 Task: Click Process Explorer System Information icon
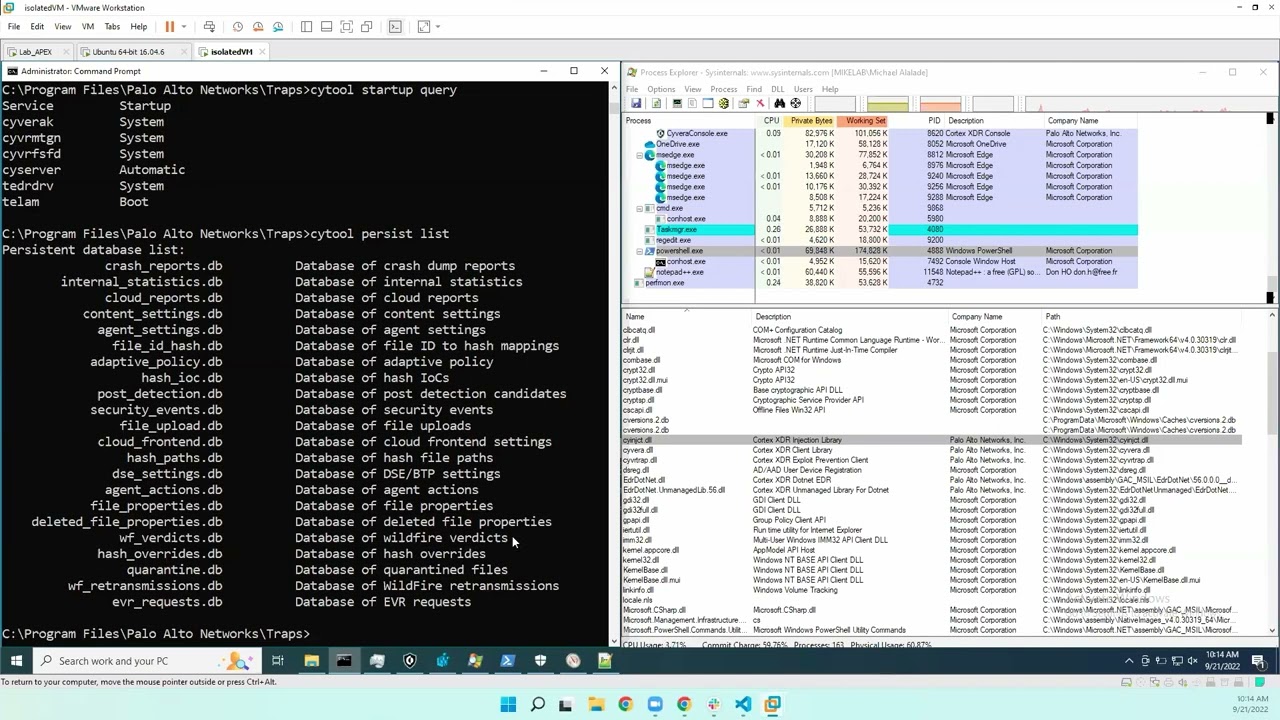tap(677, 104)
